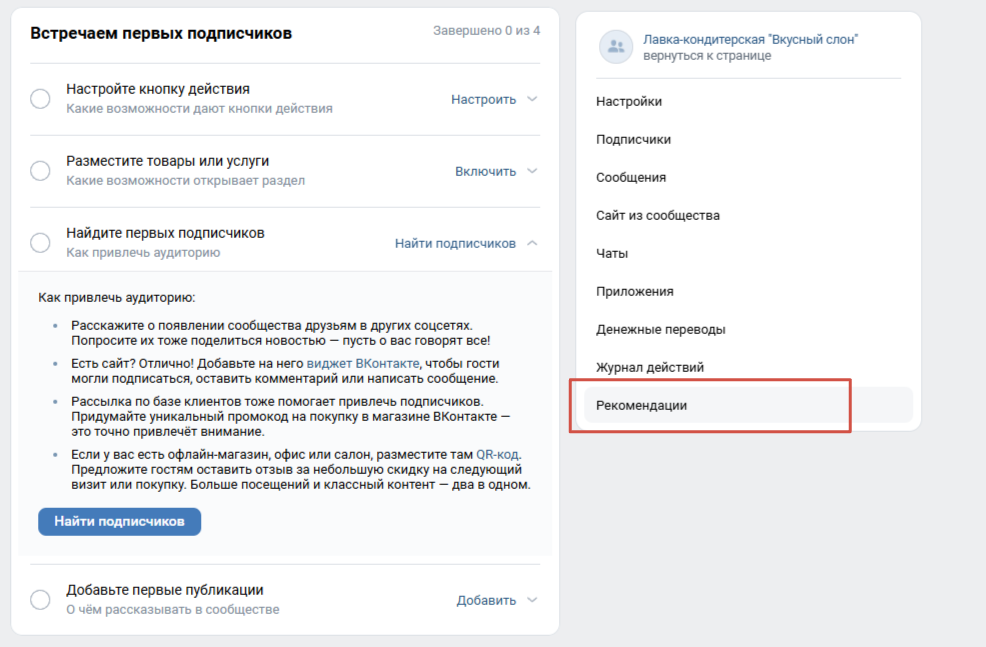Viewport: 986px width, 647px height.
Task: Open the 'виджет ВКонтакте' link
Action: [363, 363]
